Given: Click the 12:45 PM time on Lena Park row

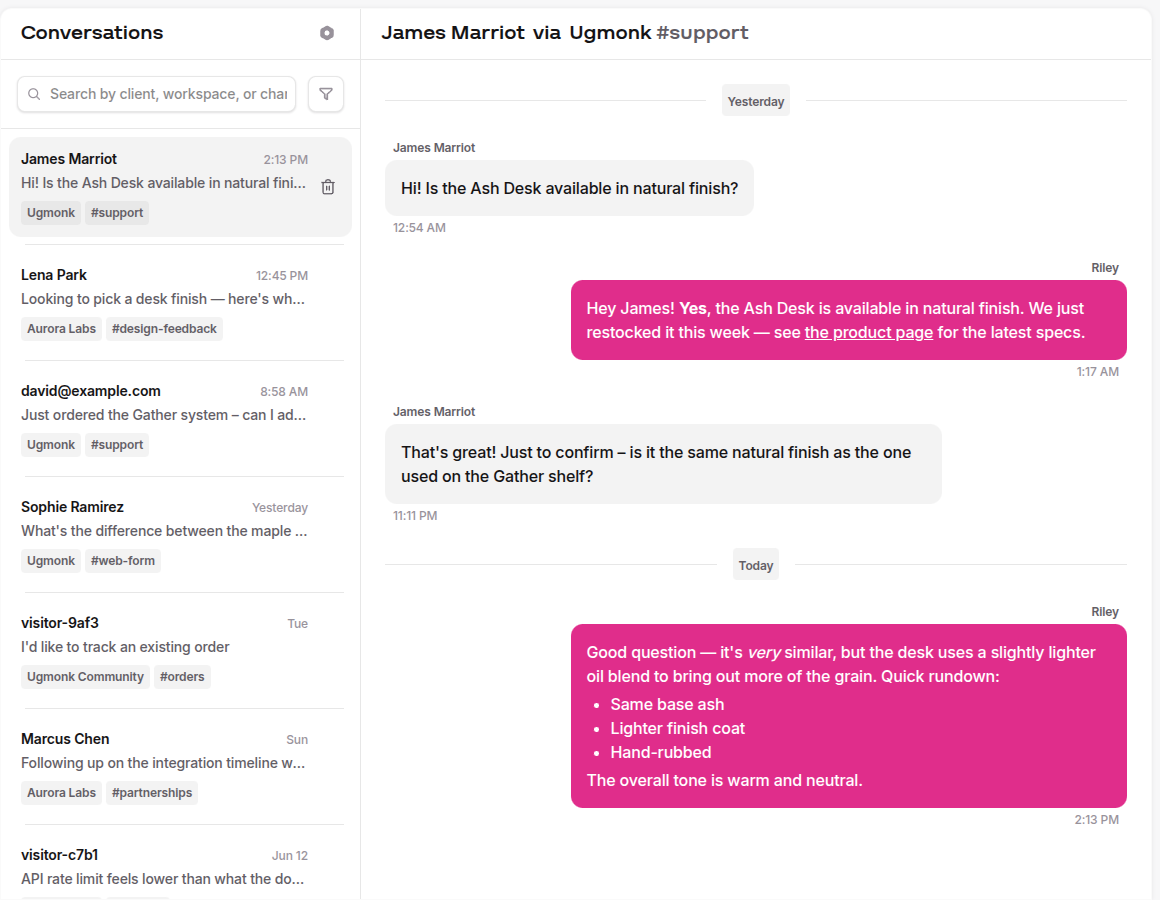Looking at the screenshot, I should point(282,276).
